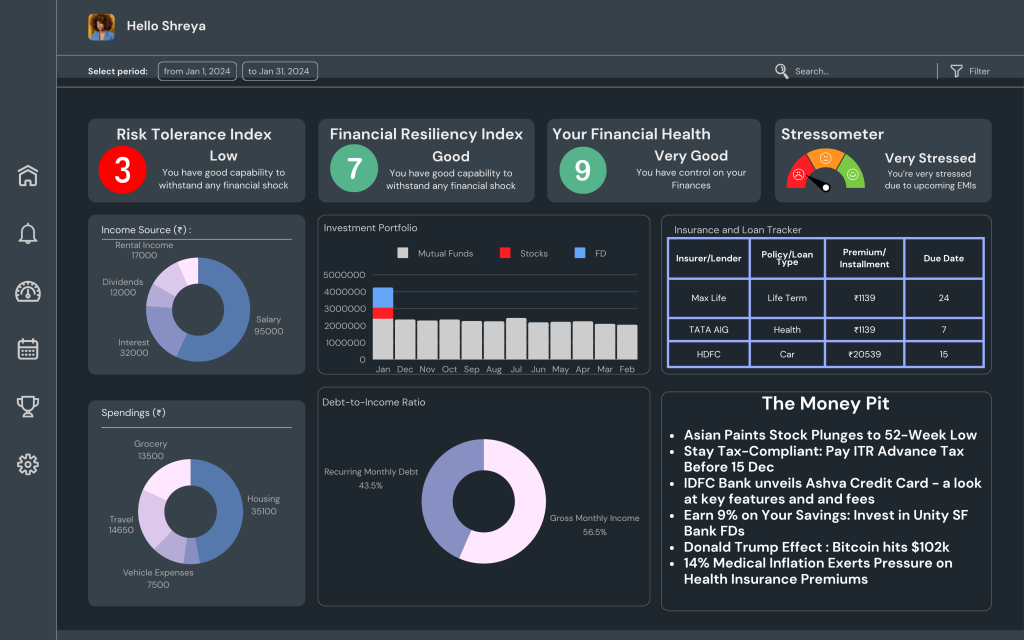Open the 'to Jan 31, 2024' date picker
1024x640 pixels.
[280, 71]
